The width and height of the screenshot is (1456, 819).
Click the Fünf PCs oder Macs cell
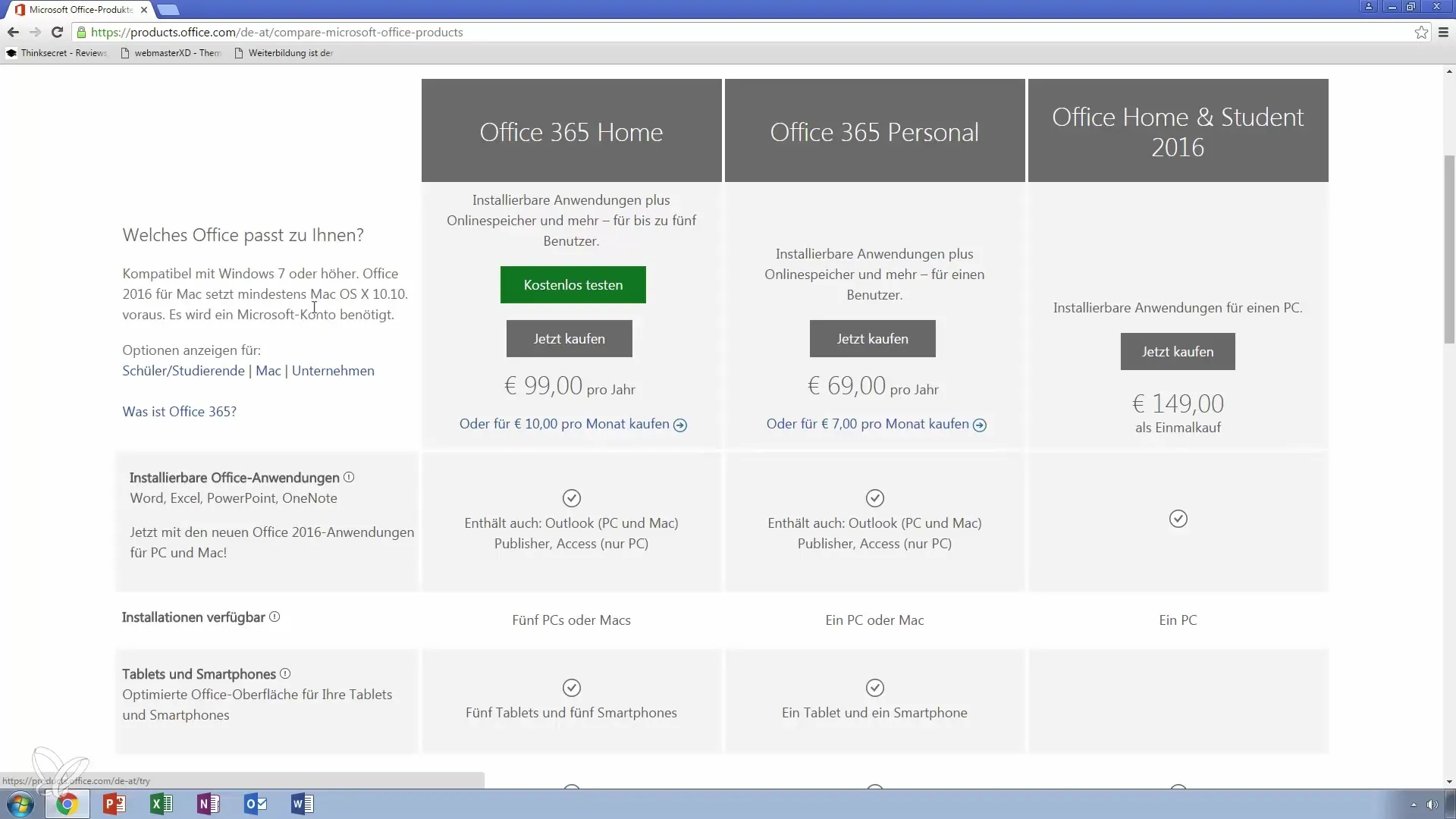pos(572,620)
